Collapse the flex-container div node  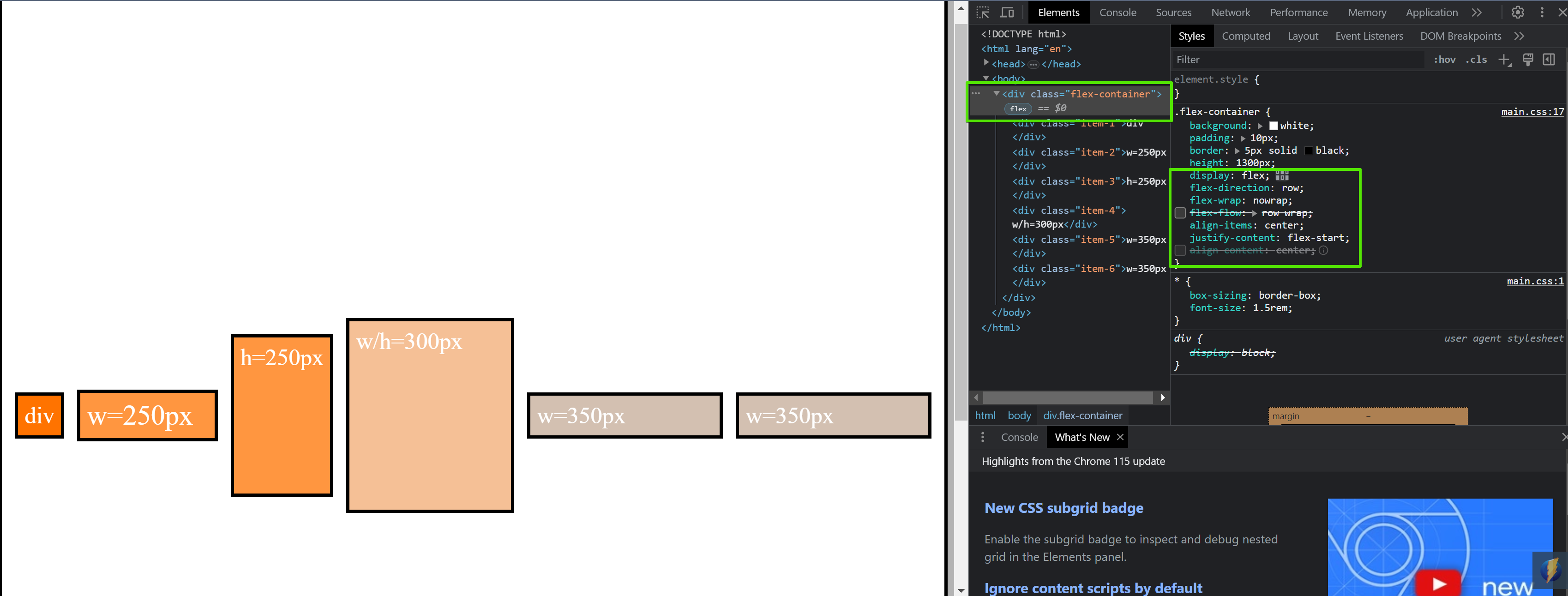(x=997, y=94)
